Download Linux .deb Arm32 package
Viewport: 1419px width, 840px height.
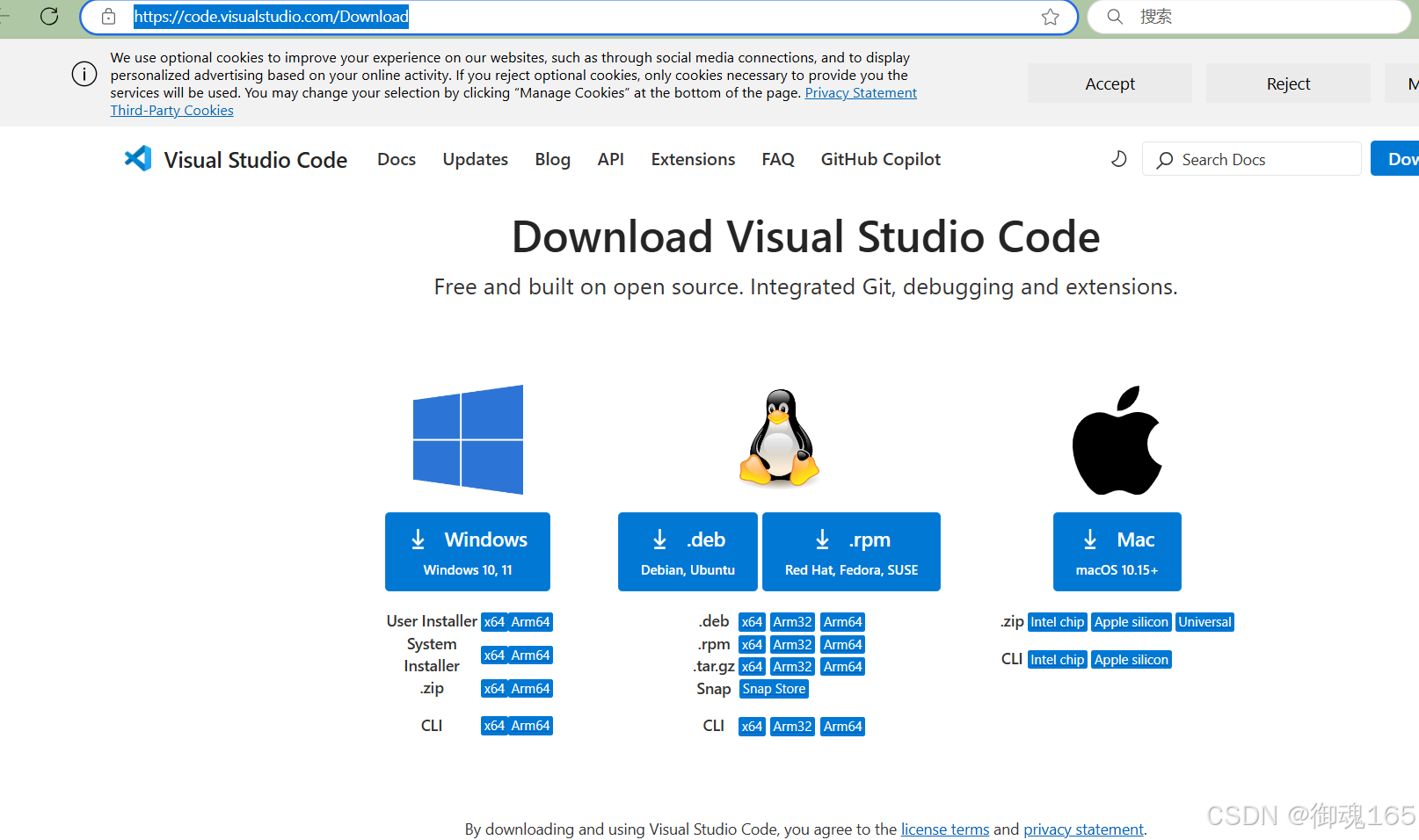click(792, 622)
